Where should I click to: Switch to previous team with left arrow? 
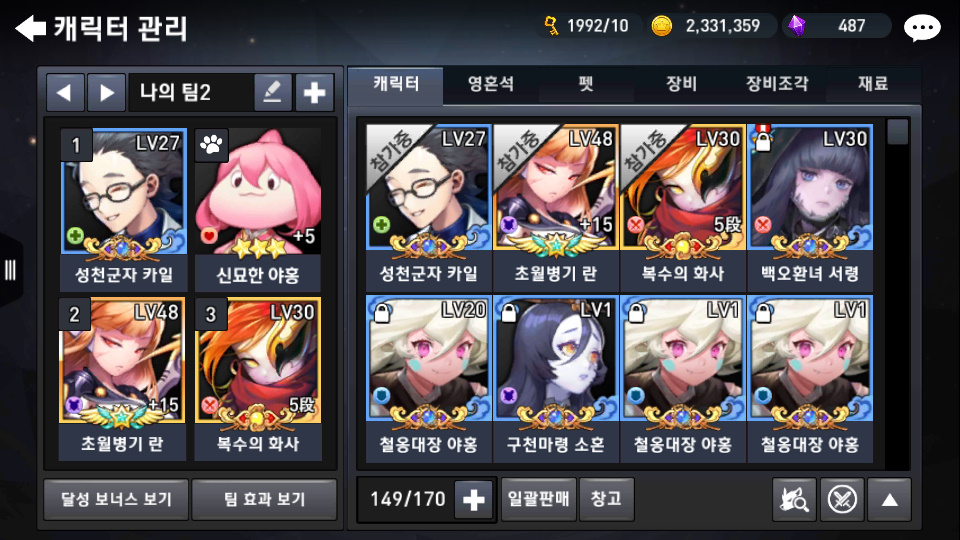coord(65,92)
